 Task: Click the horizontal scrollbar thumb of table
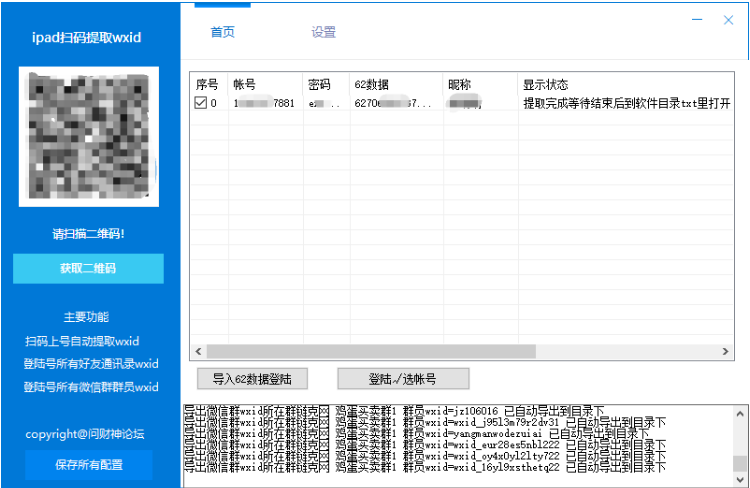[371, 352]
